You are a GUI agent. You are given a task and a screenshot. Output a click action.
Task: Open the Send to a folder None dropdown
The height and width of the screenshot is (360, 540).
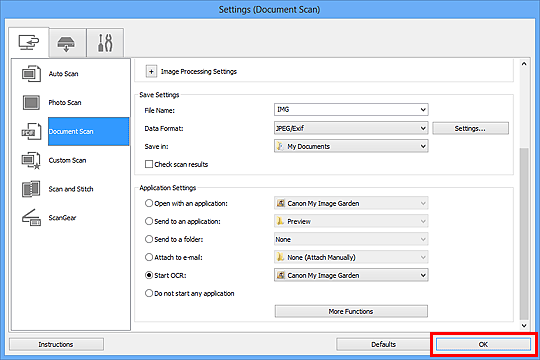tap(351, 239)
